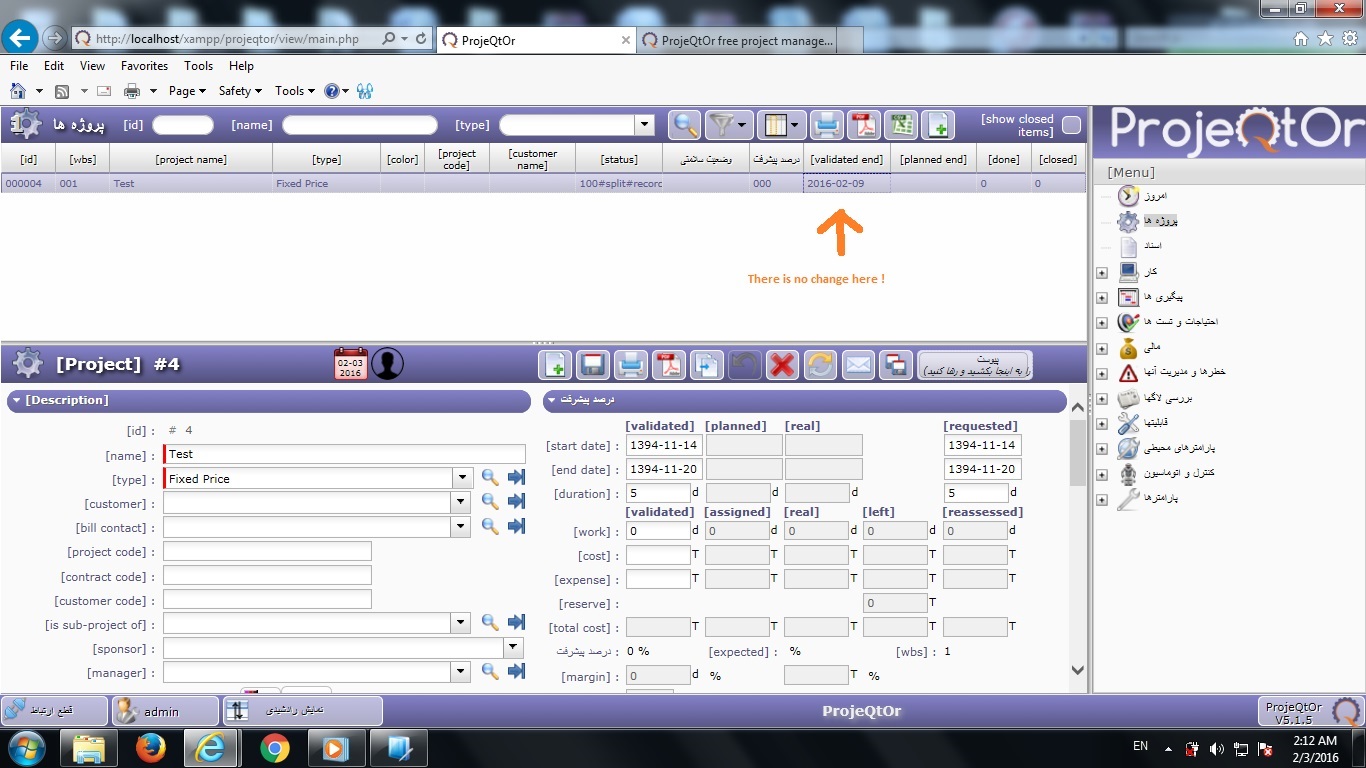Open the columns selector dropdown
1366x768 pixels.
tap(780, 125)
